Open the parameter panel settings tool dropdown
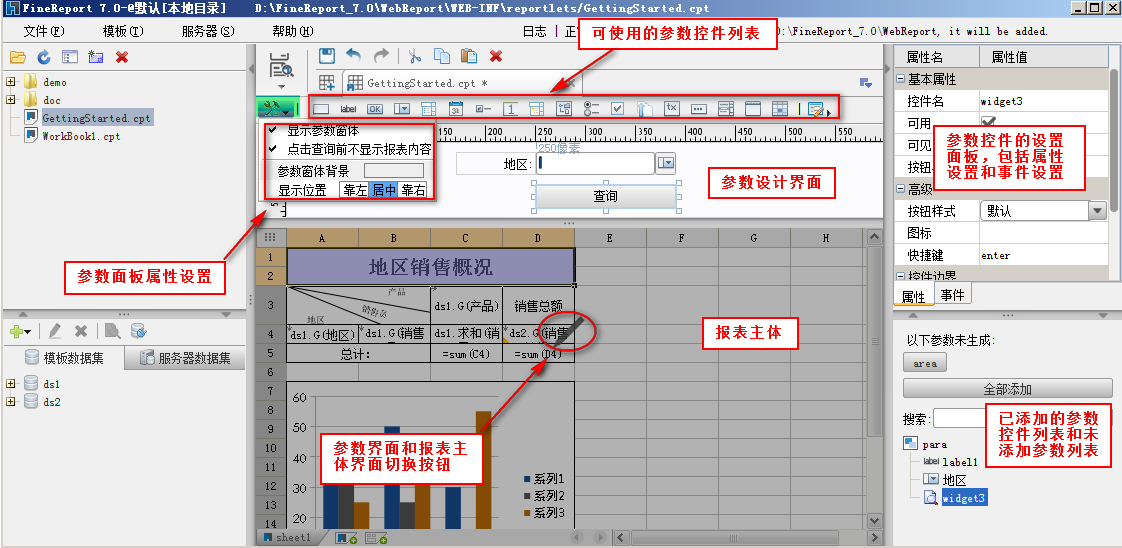1122x548 pixels. [x=275, y=109]
